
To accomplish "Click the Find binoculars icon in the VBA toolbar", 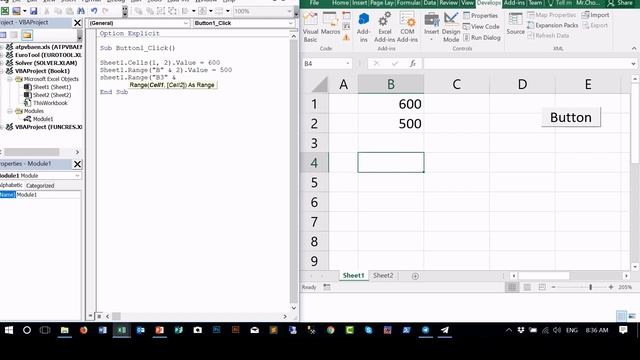I will [81, 11].
